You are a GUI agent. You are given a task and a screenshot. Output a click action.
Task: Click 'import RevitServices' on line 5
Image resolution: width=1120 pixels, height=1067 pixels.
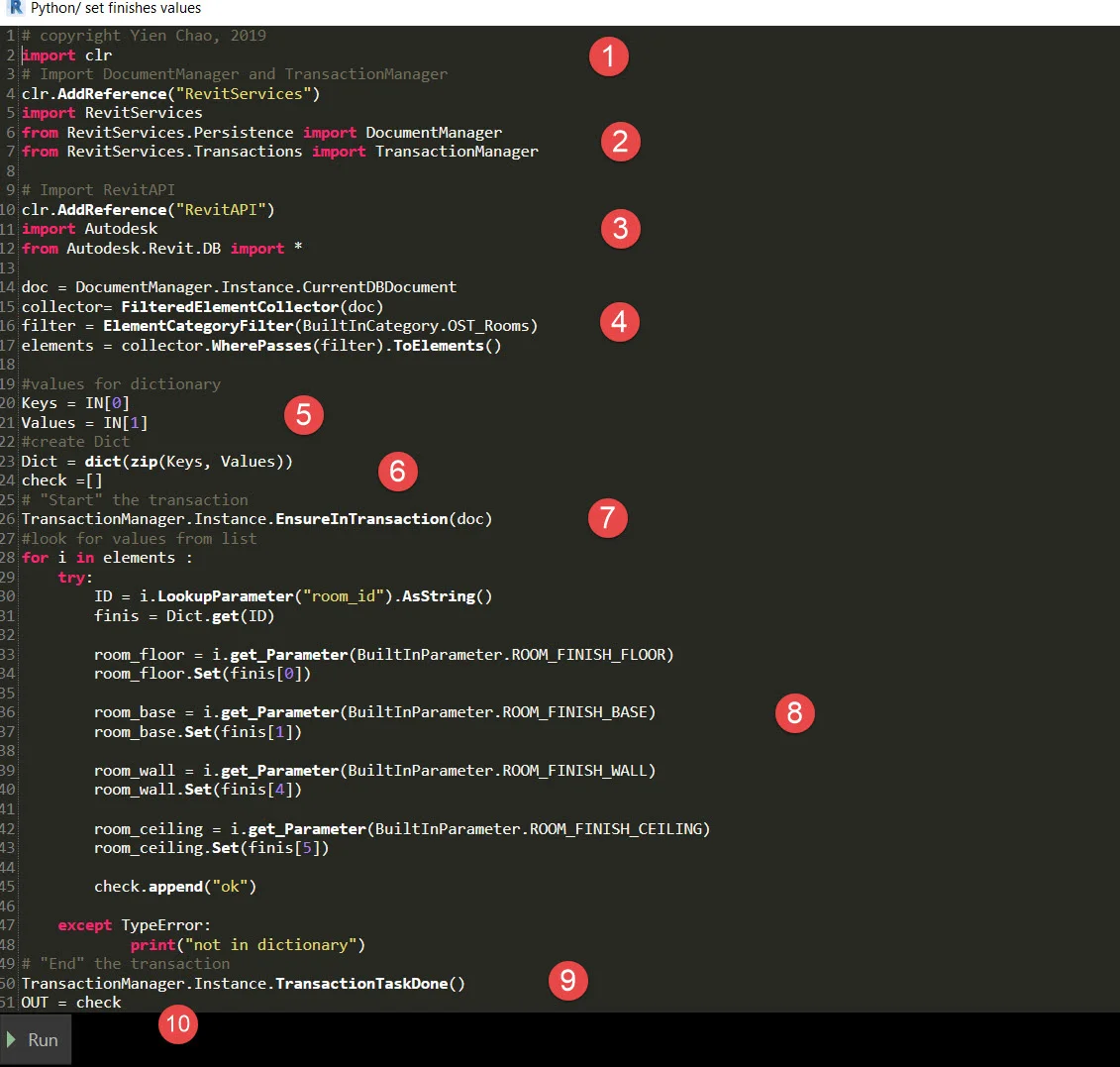pyautogui.click(x=112, y=113)
